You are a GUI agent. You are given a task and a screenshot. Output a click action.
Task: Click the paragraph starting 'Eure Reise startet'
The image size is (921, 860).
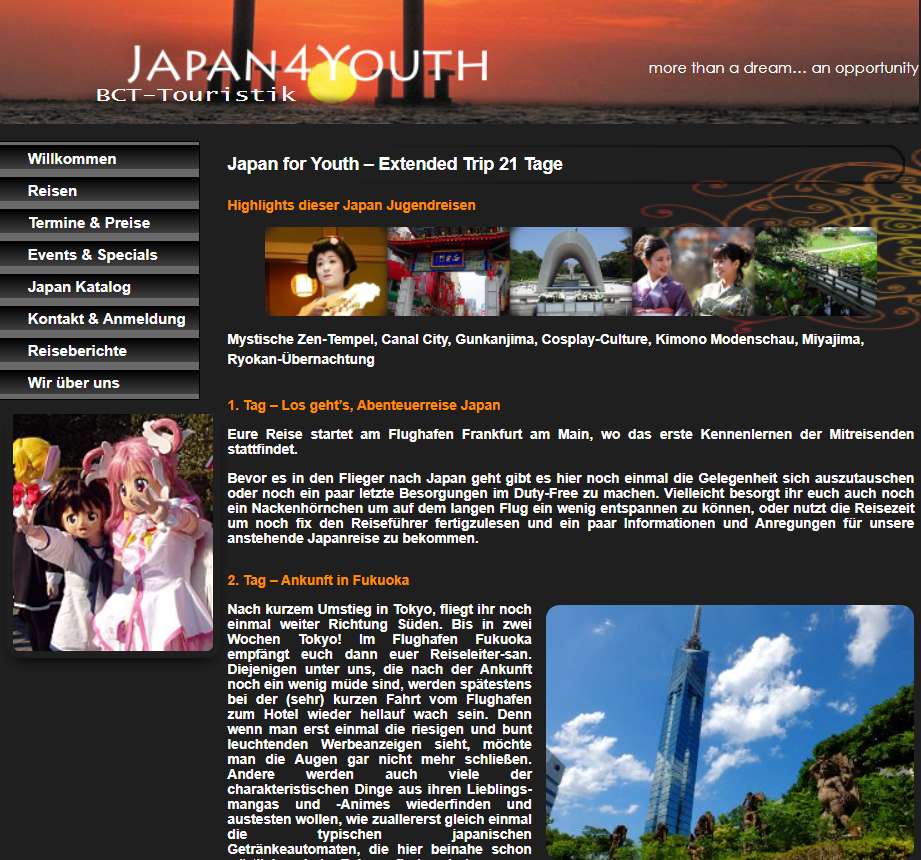[570, 442]
